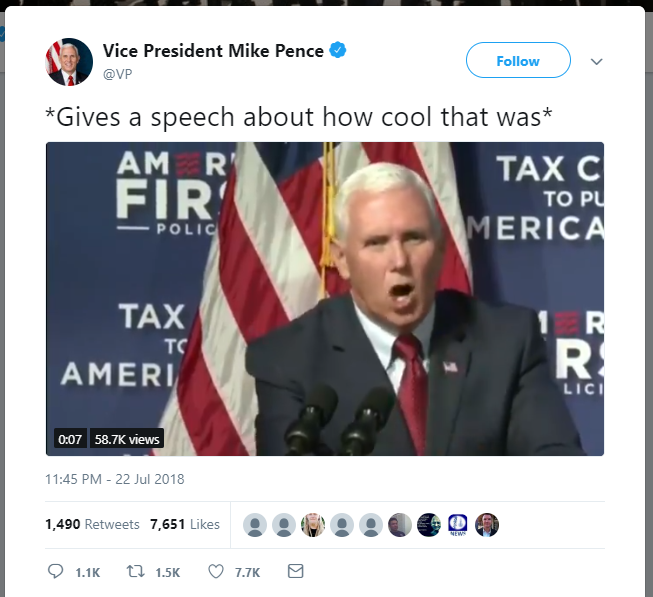Click the rightmost liker avatar
This screenshot has width=653, height=597.
(486, 525)
